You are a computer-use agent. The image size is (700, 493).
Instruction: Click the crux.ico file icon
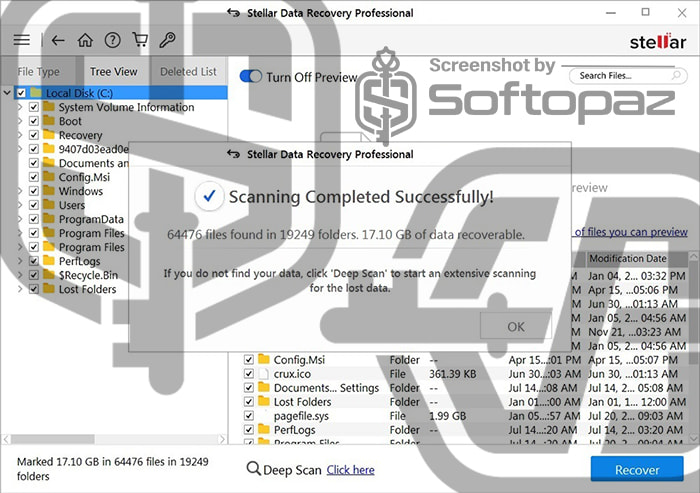coord(264,373)
